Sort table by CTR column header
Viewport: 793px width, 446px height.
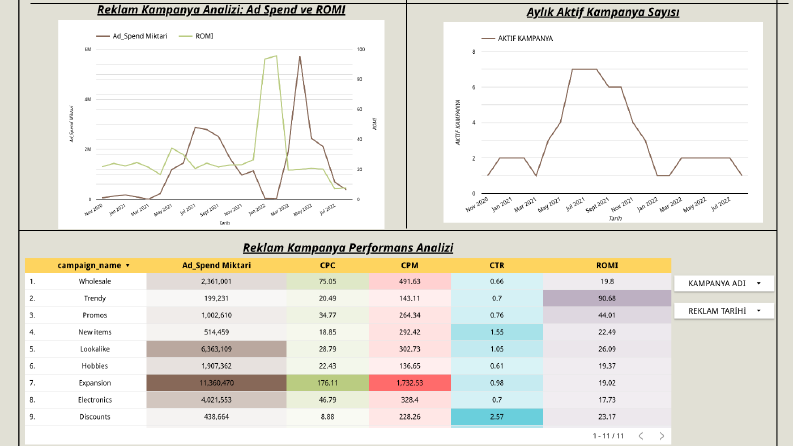tap(497, 265)
